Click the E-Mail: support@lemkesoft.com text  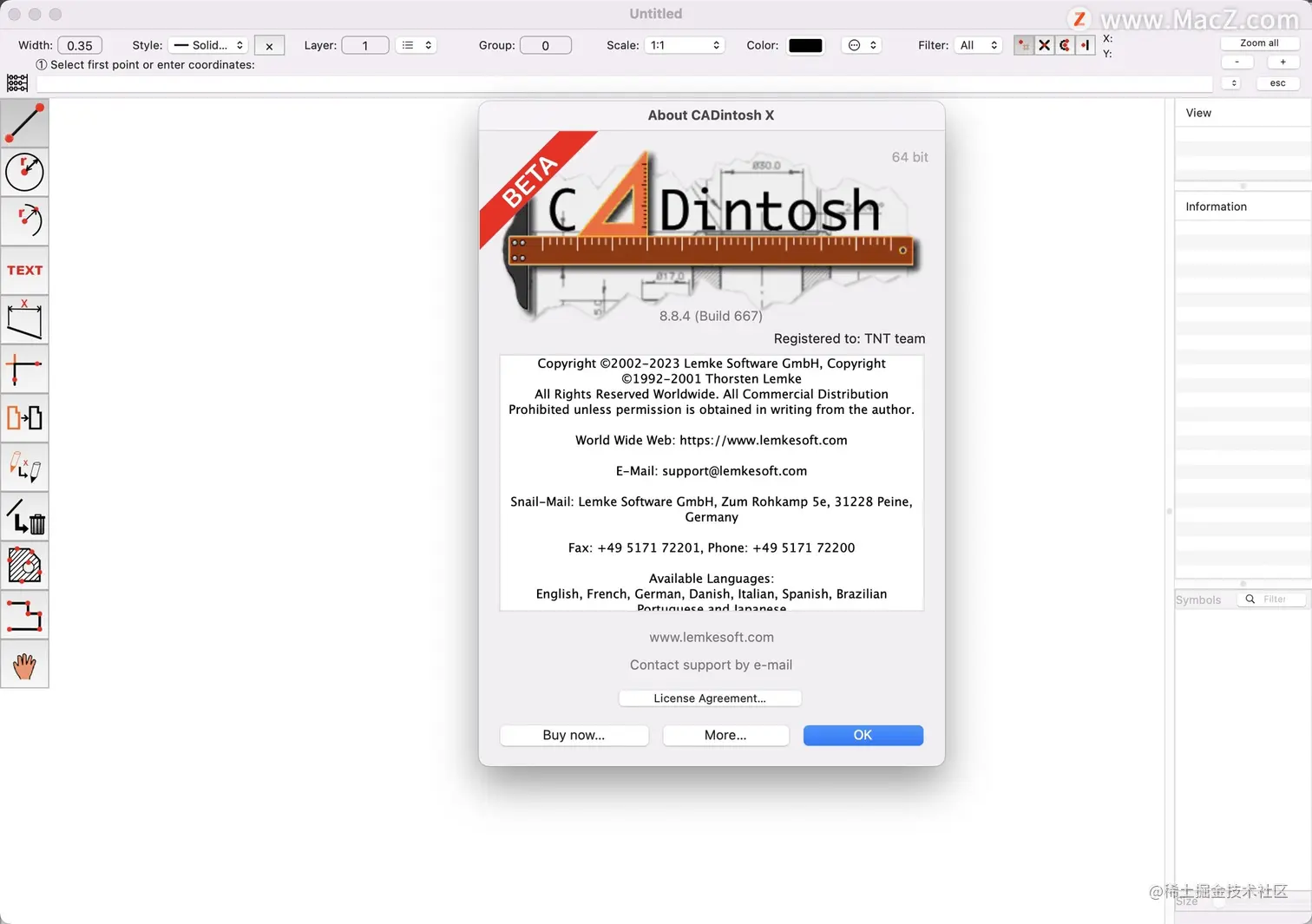(x=712, y=471)
